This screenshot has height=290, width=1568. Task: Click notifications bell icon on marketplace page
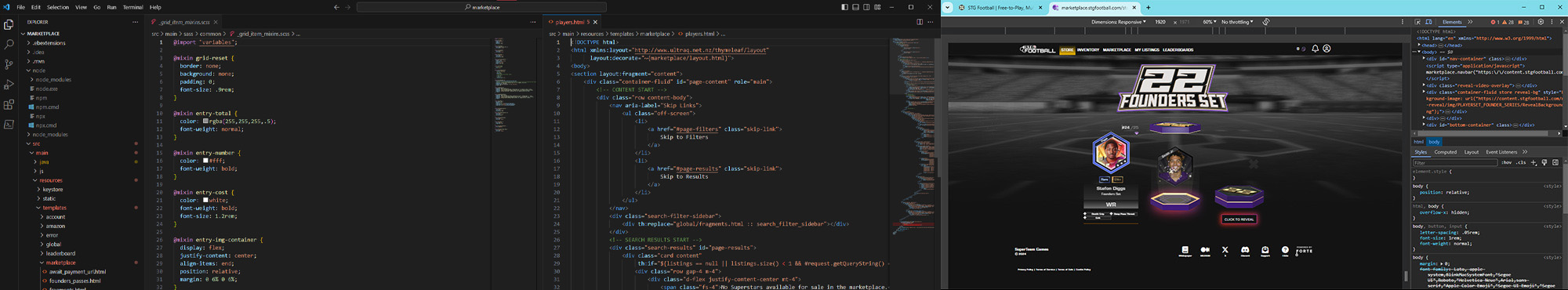[1316, 49]
